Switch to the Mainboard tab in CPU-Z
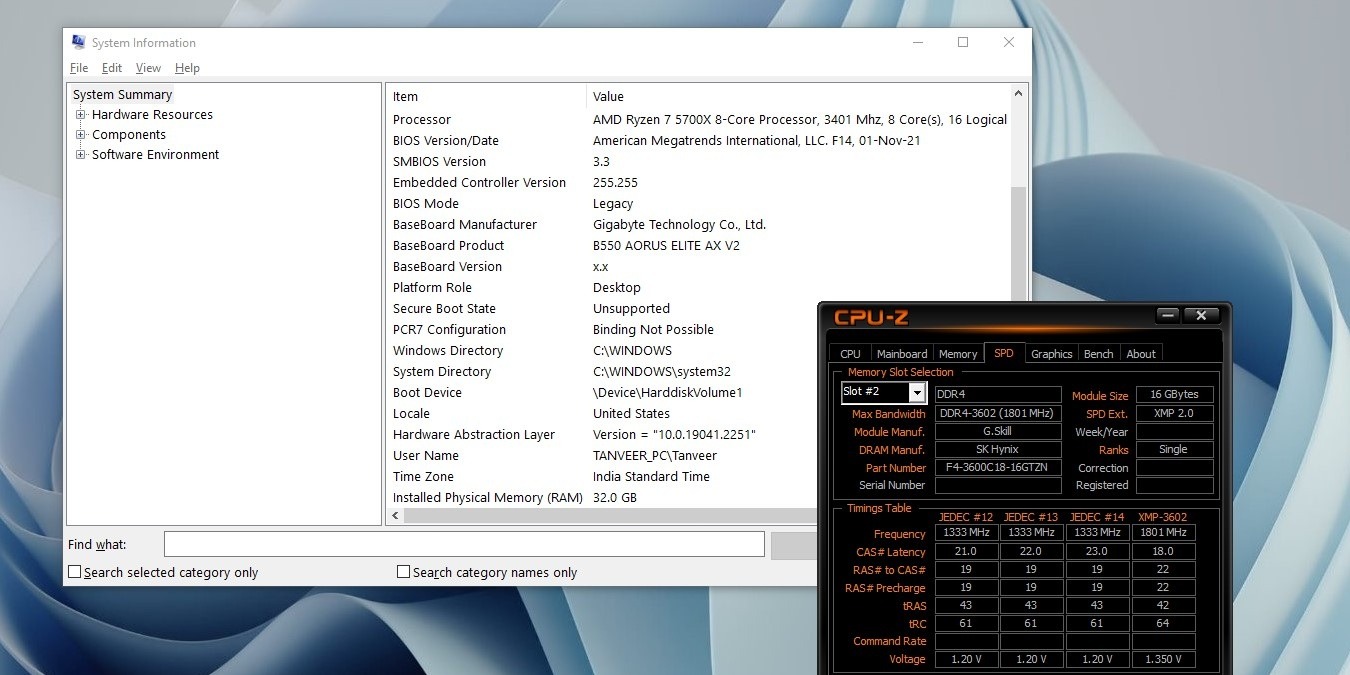1350x675 pixels. (x=901, y=353)
